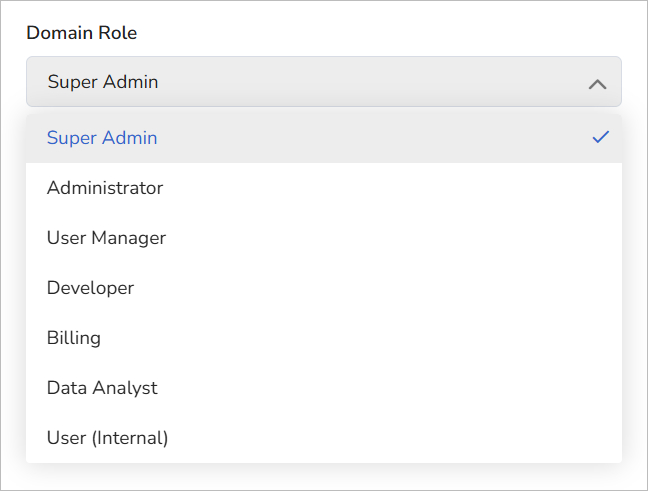The width and height of the screenshot is (648, 491).
Task: Assign the Data Analyst role
Action: point(102,388)
